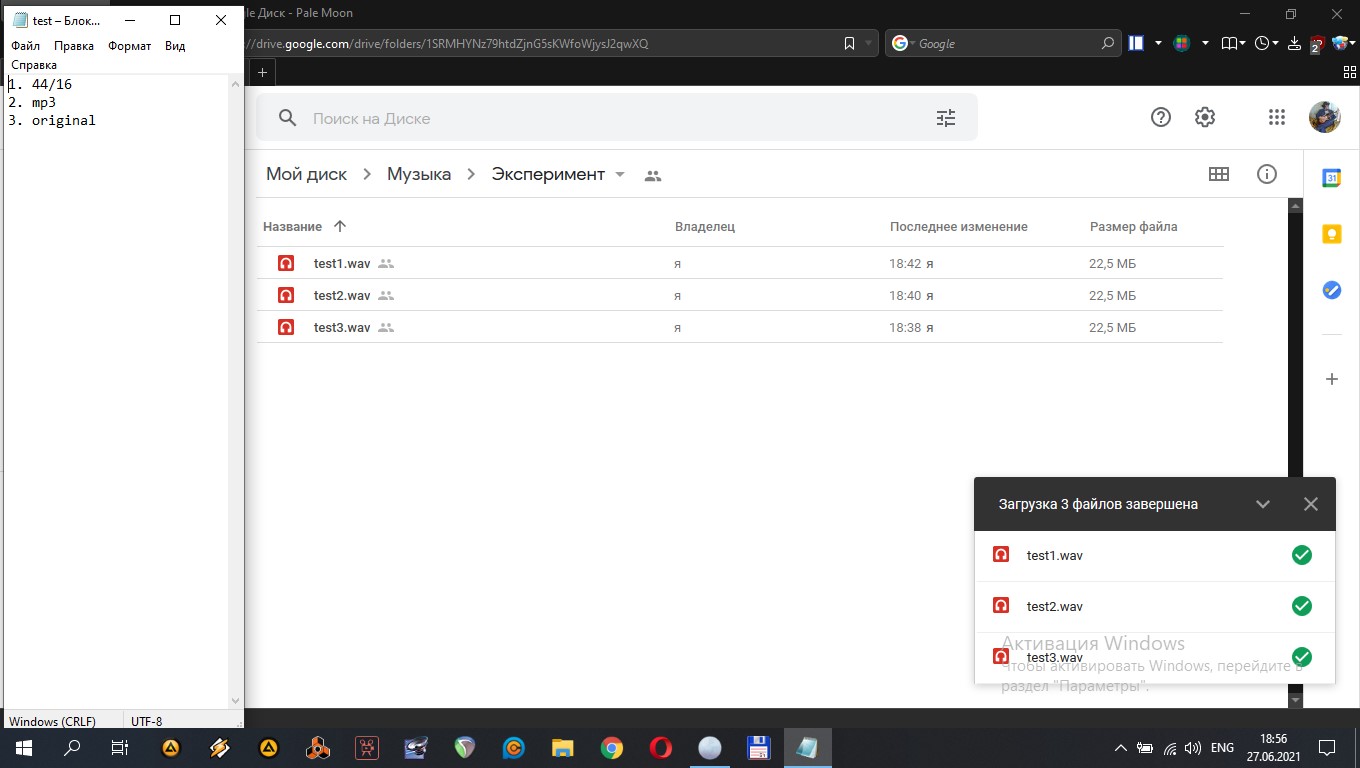
Task: Launch Google Chrome from taskbar
Action: [612, 748]
